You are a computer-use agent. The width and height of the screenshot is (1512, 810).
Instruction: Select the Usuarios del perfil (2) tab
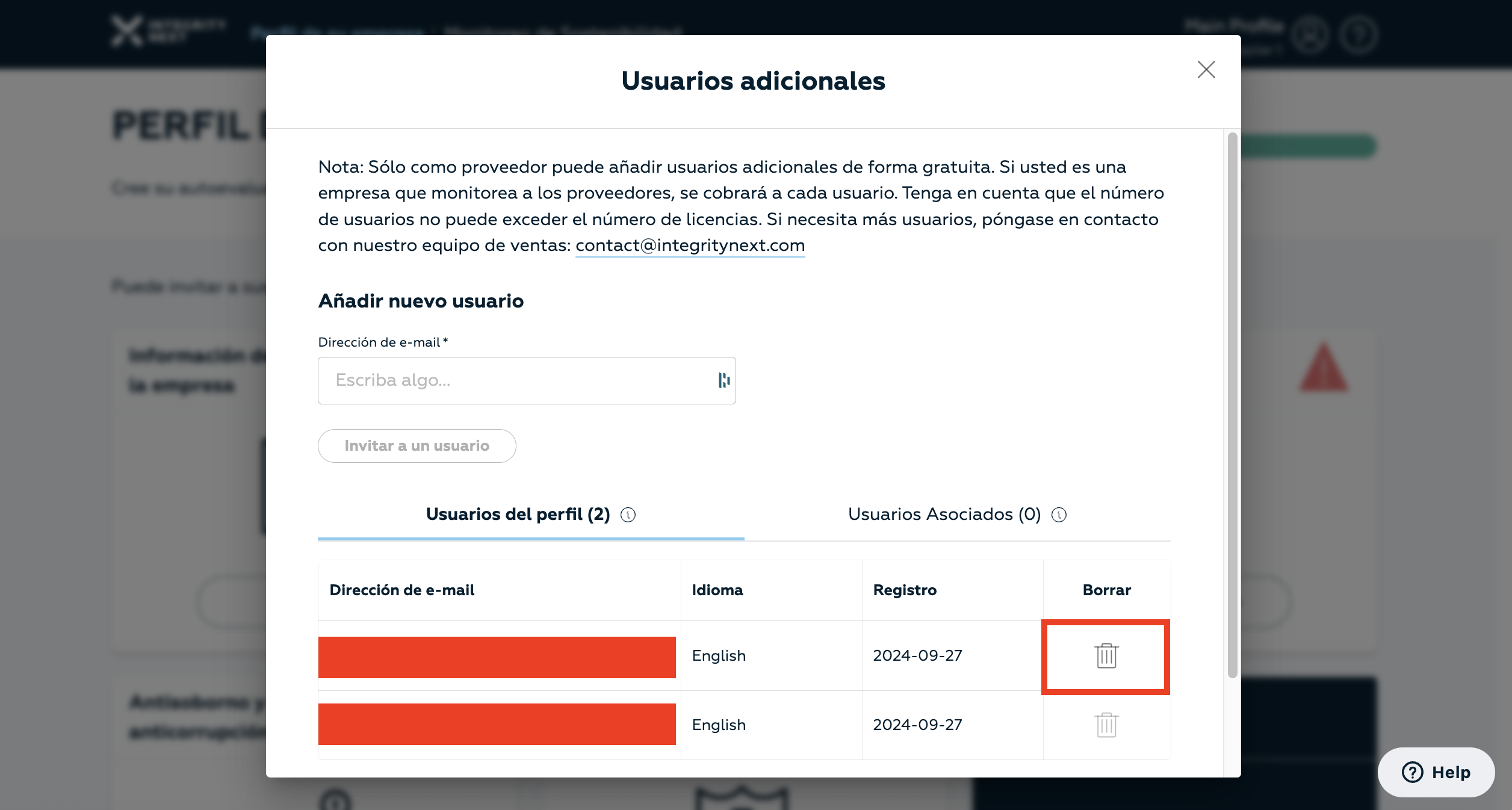pyautogui.click(x=518, y=515)
